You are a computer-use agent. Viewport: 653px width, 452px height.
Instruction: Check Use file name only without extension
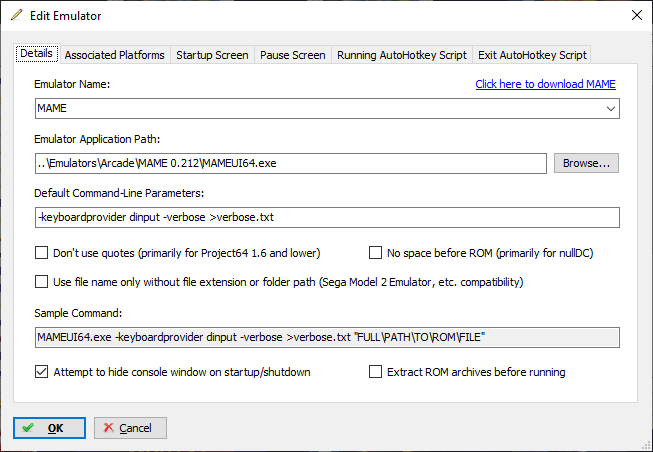(41, 282)
